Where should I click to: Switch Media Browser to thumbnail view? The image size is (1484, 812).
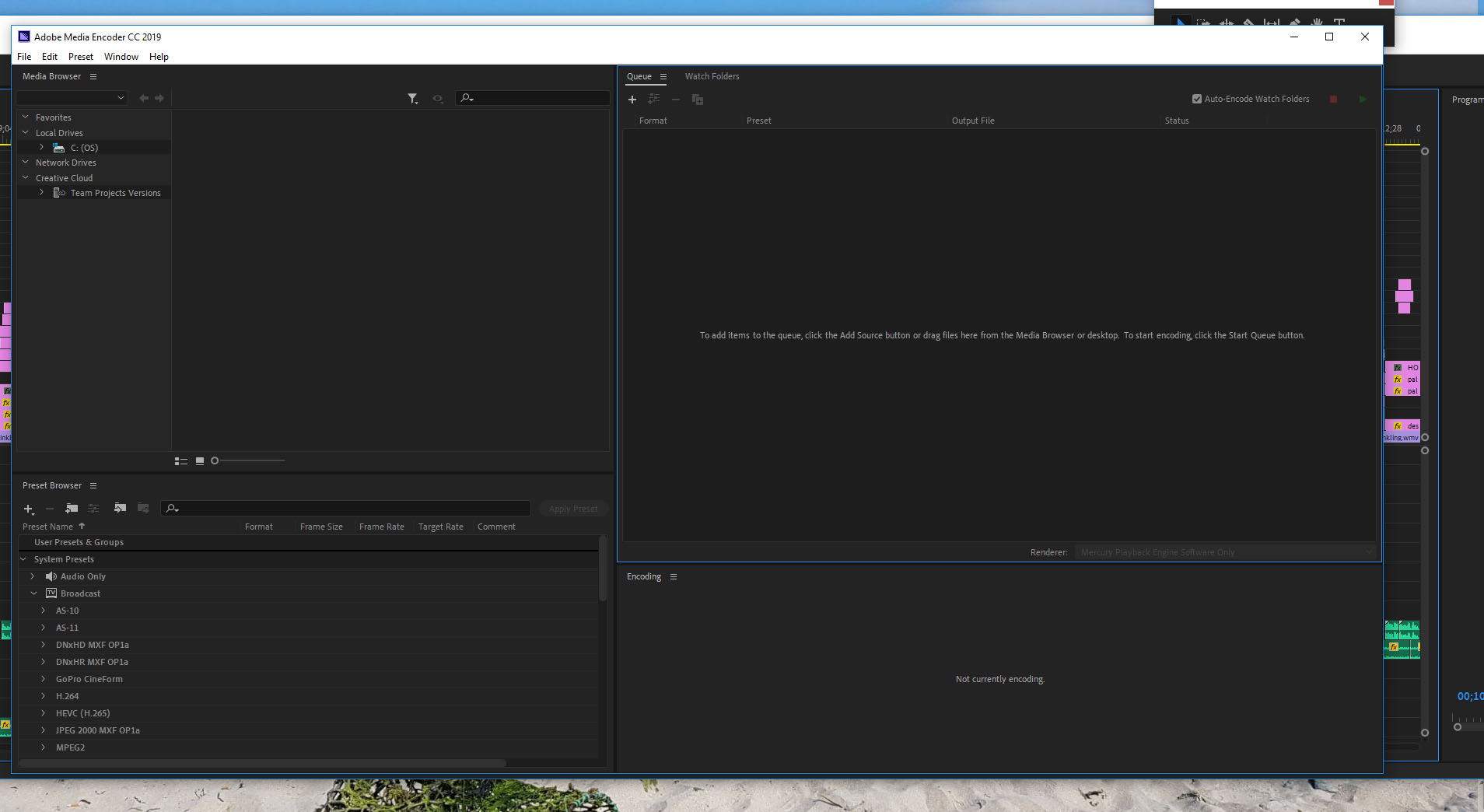pos(200,461)
